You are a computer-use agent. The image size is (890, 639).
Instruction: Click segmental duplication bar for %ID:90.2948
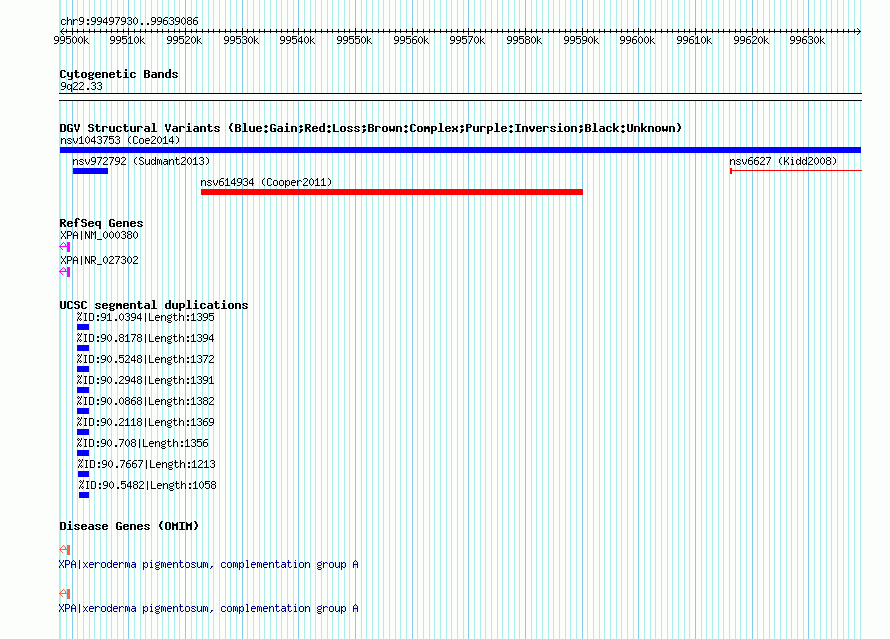83,390
